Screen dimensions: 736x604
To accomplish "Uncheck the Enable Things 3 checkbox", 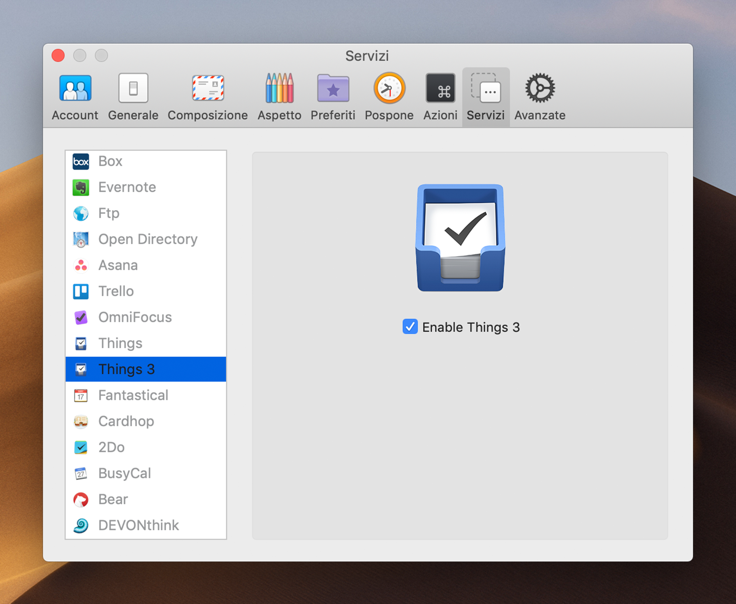I will click(x=410, y=327).
